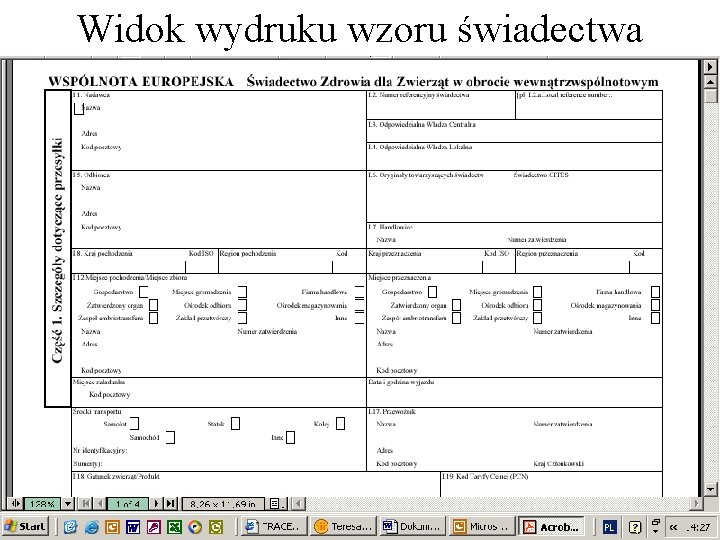This screenshot has height=540, width=720.
Task: Launch Internet Explorer from quick launch
Action: (91, 527)
